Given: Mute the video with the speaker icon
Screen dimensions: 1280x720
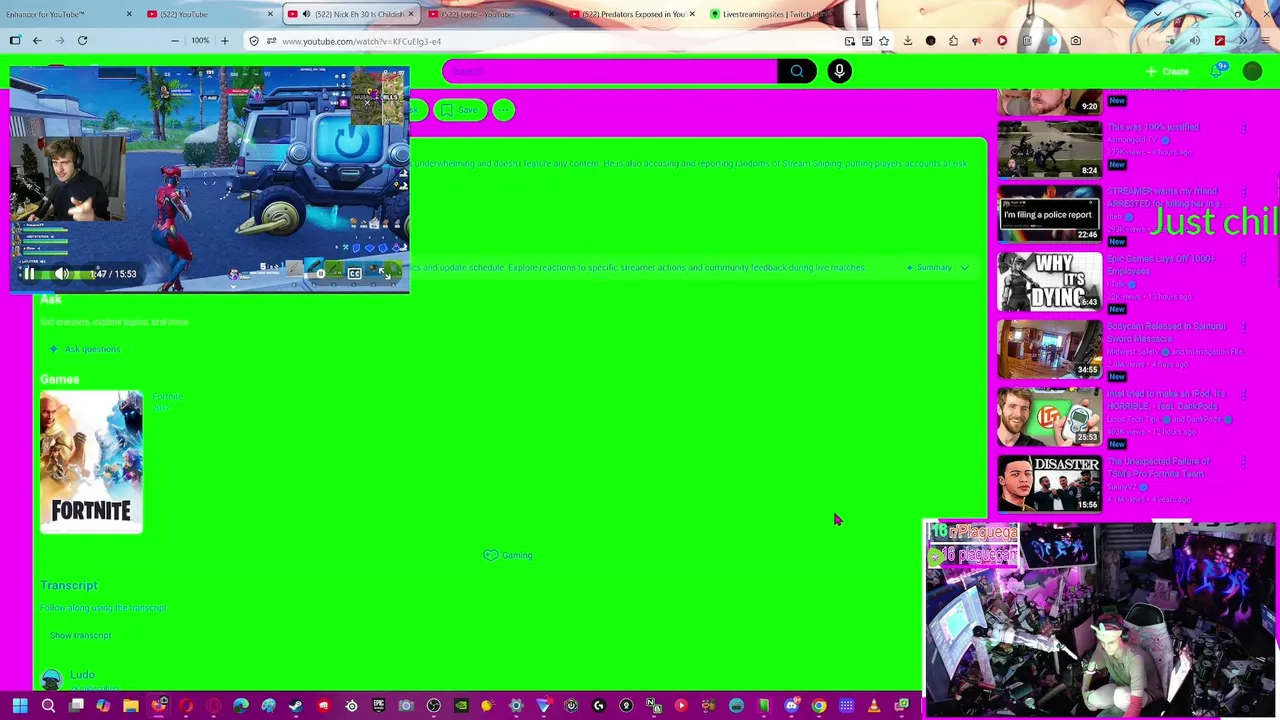Looking at the screenshot, I should 62,274.
